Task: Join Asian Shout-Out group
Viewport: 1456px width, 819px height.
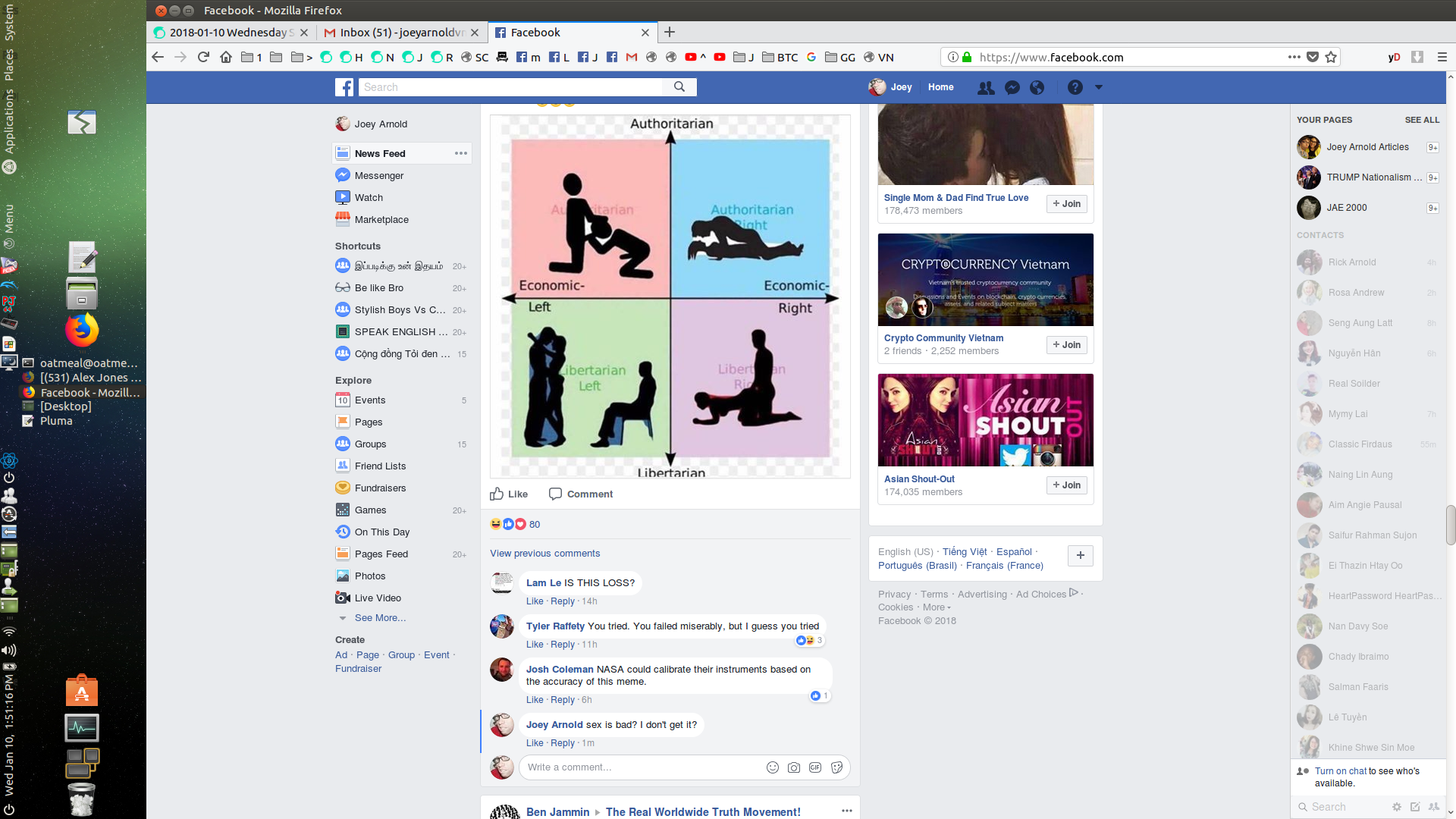Action: pos(1066,485)
